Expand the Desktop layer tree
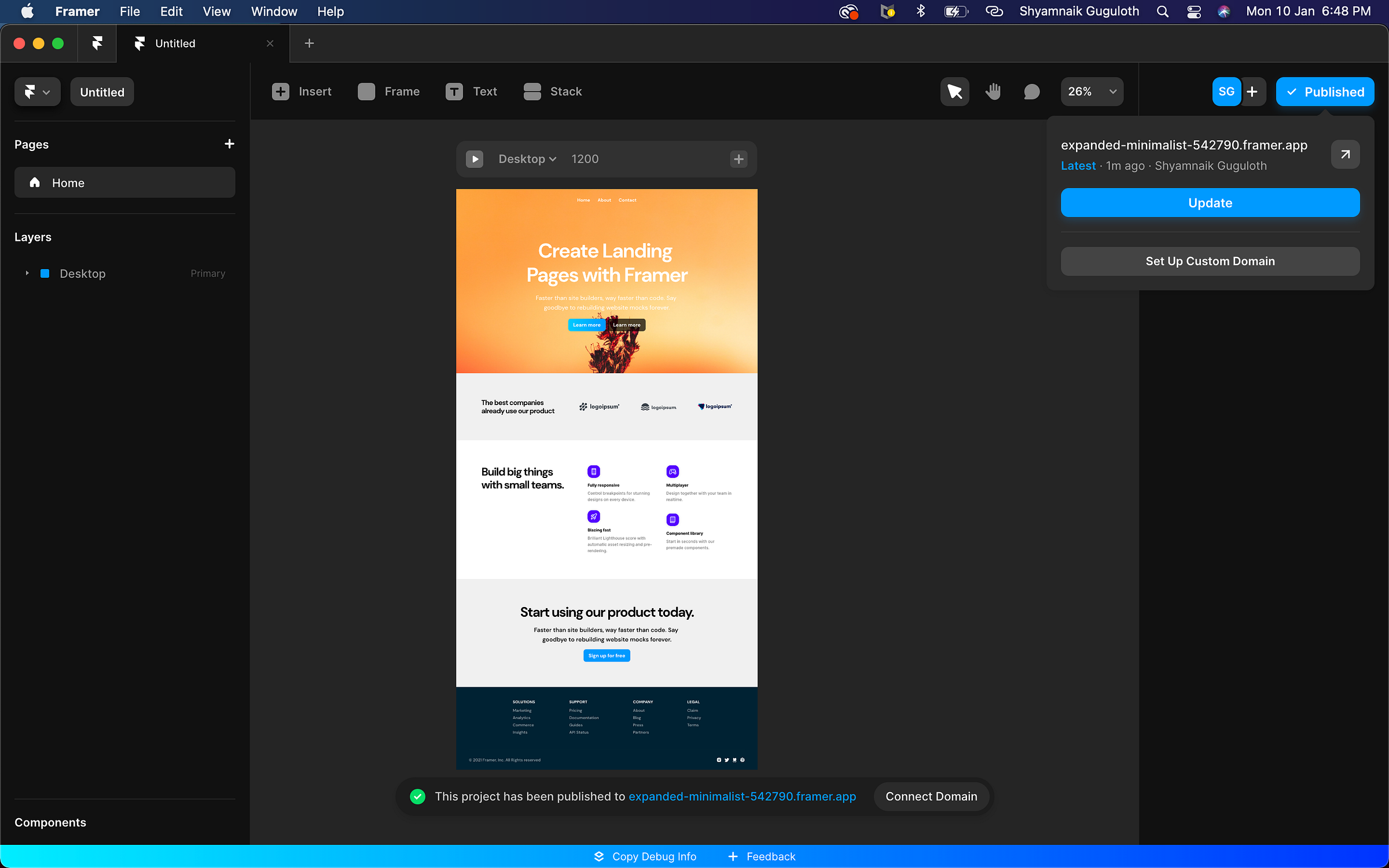The image size is (1389, 868). 27,273
